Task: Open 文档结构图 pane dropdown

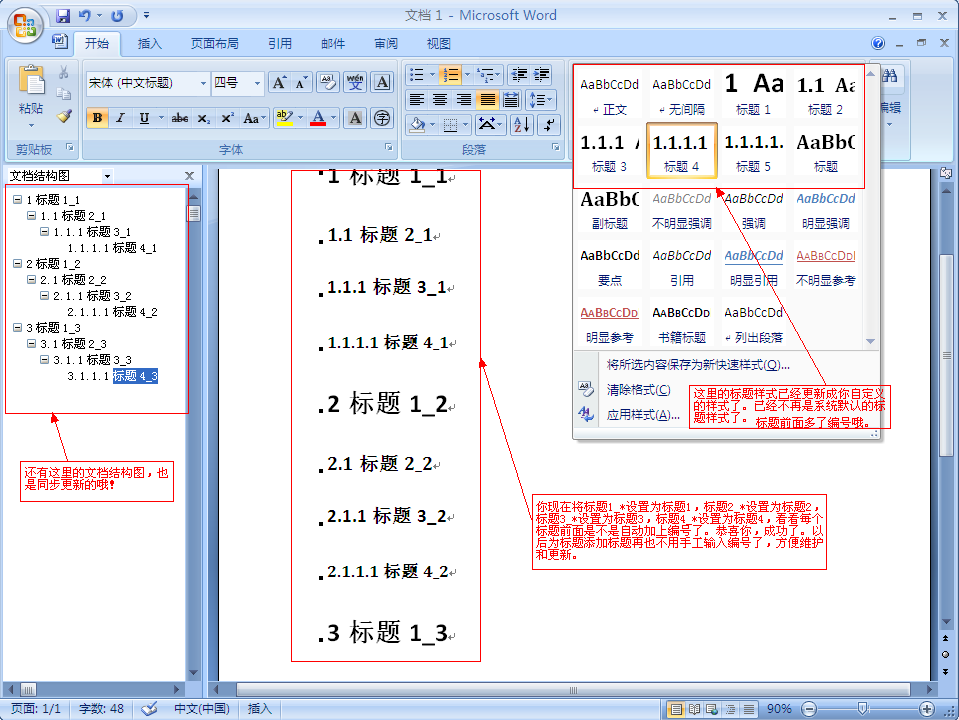Action: click(107, 176)
